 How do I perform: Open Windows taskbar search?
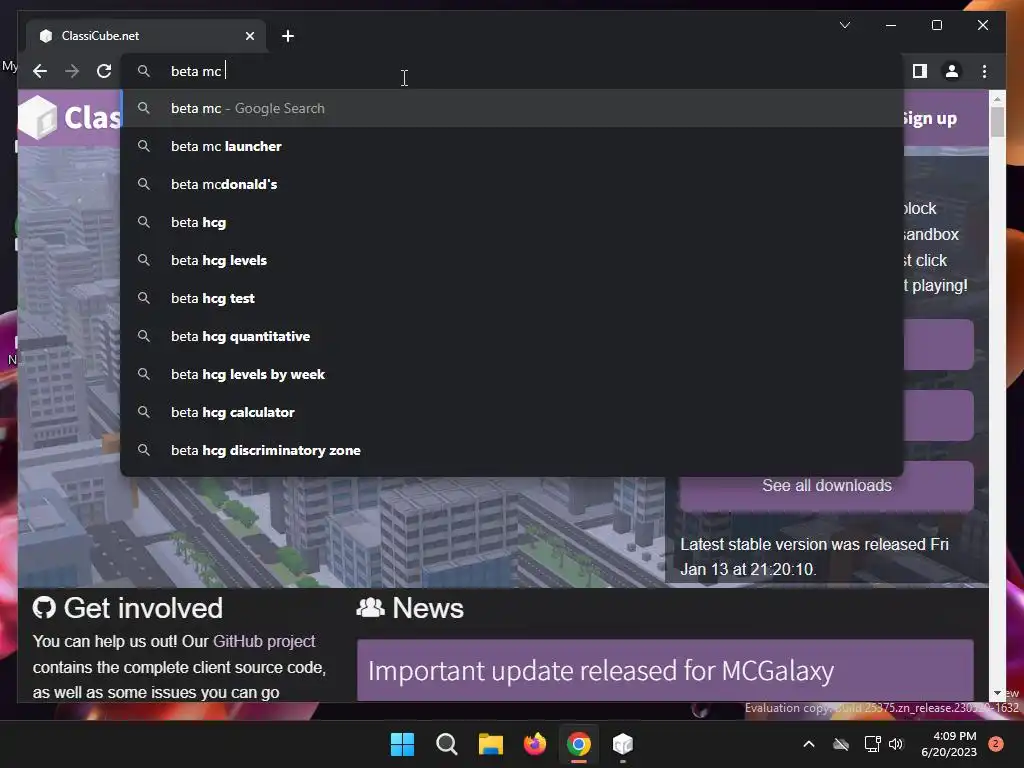(447, 744)
